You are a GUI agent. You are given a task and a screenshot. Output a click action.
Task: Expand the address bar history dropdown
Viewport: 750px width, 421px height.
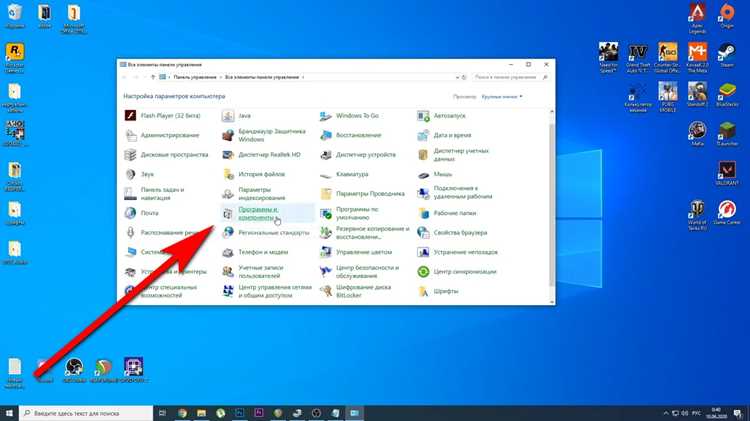click(457, 77)
